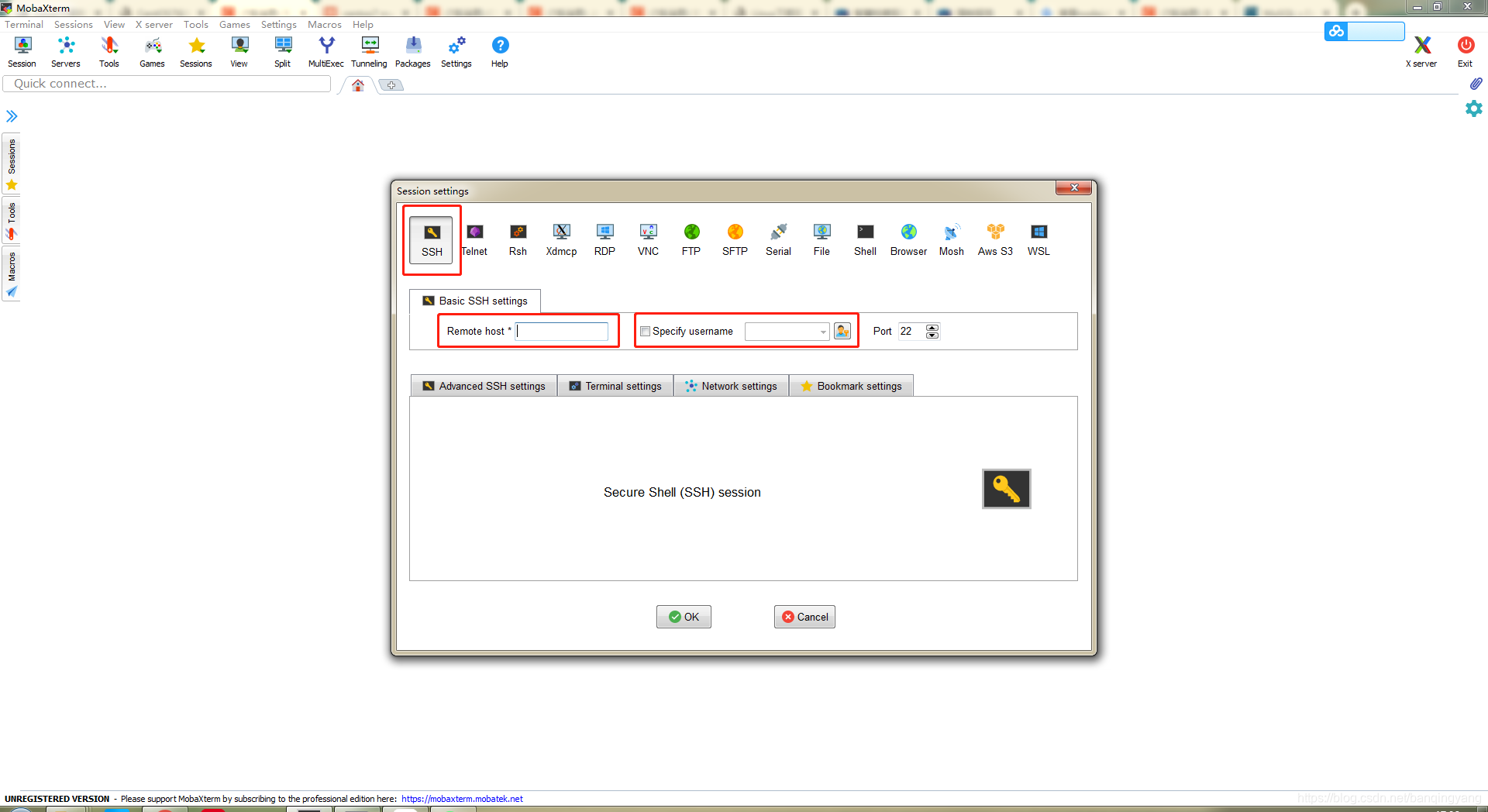Open the Macros vertical sidebar tab
Image resolution: width=1488 pixels, height=812 pixels.
coord(12,274)
